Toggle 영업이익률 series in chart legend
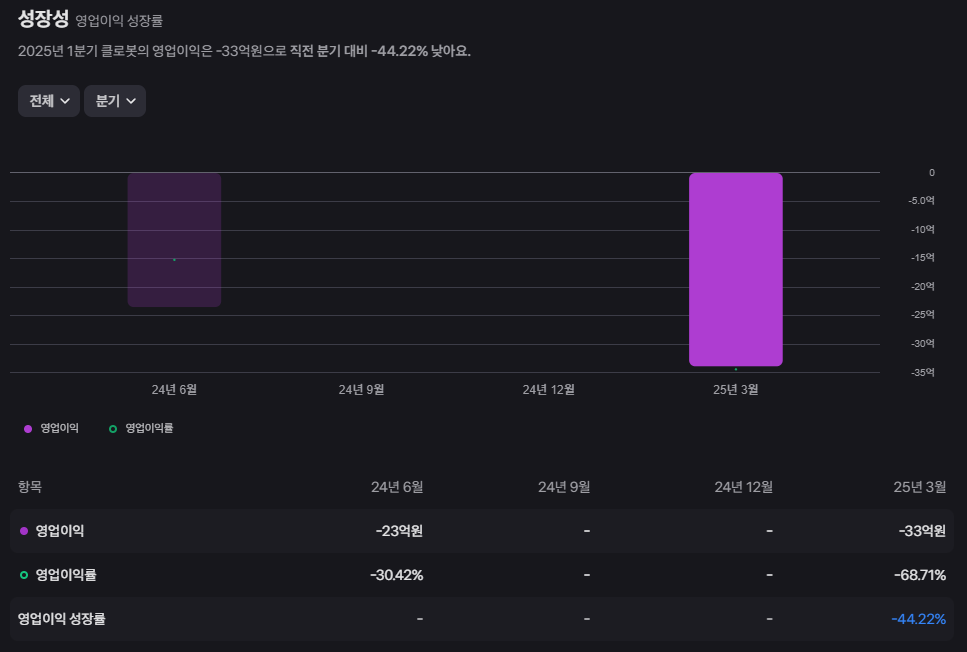The height and width of the screenshot is (652, 967). tap(141, 428)
